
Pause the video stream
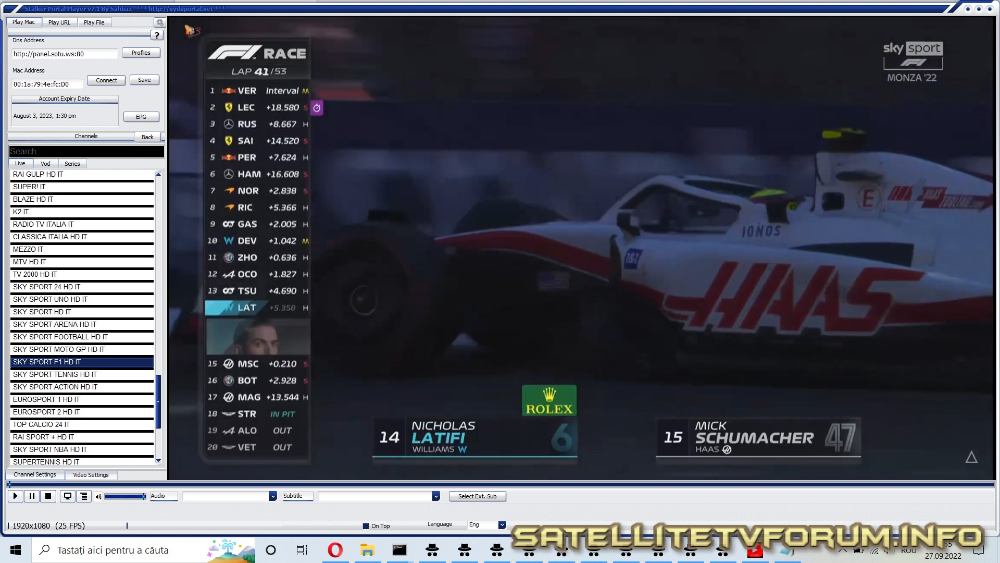click(32, 496)
